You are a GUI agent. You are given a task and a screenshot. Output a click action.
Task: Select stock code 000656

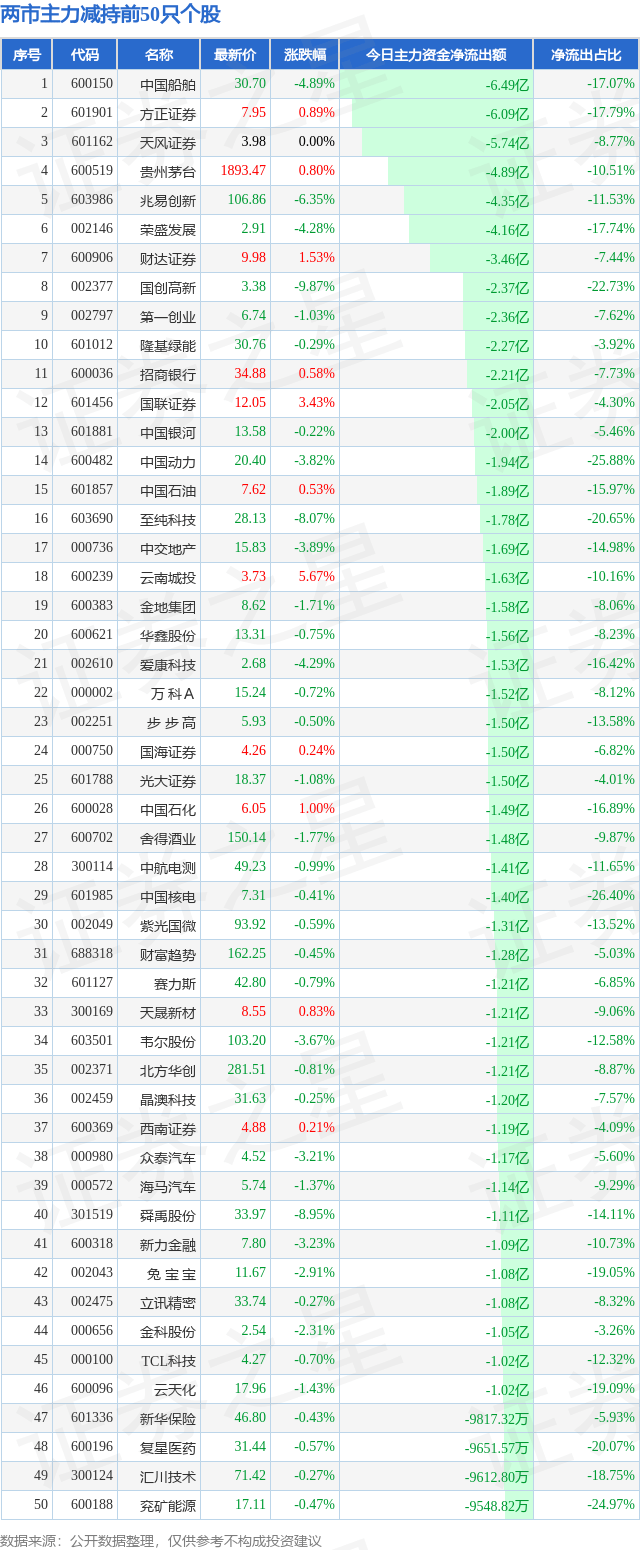coord(92,1331)
